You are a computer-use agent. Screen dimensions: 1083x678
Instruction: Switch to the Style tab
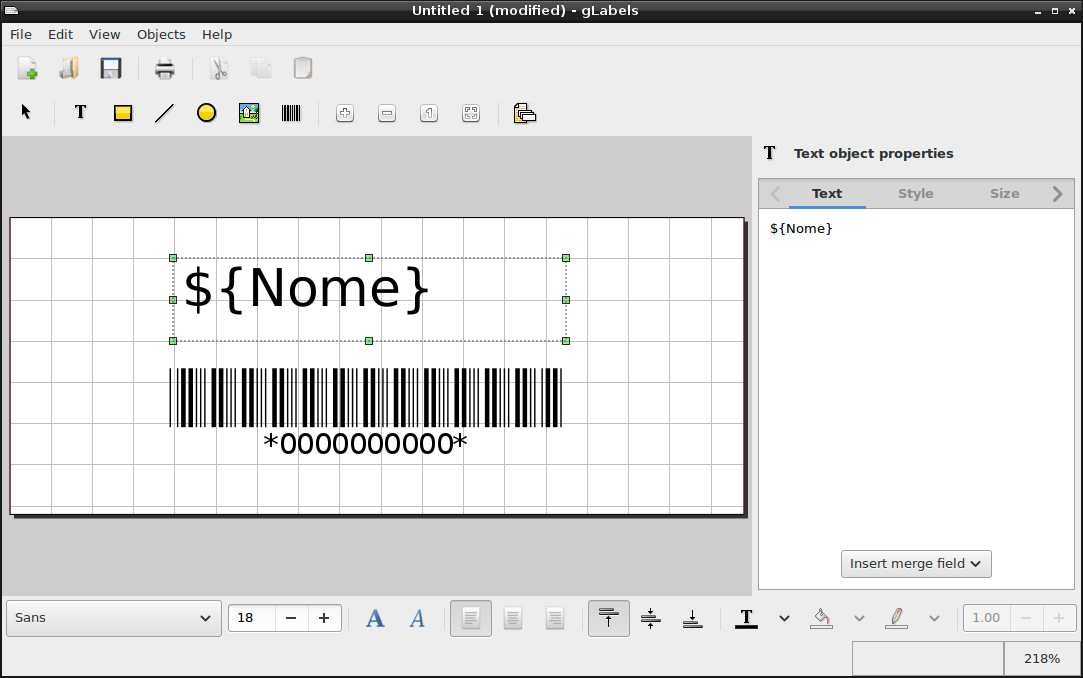click(x=915, y=194)
